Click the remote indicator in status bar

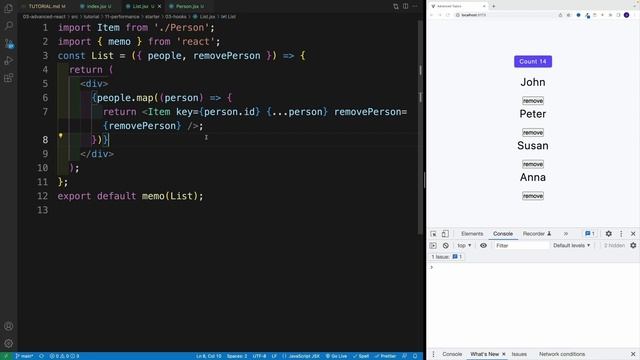(6, 356)
